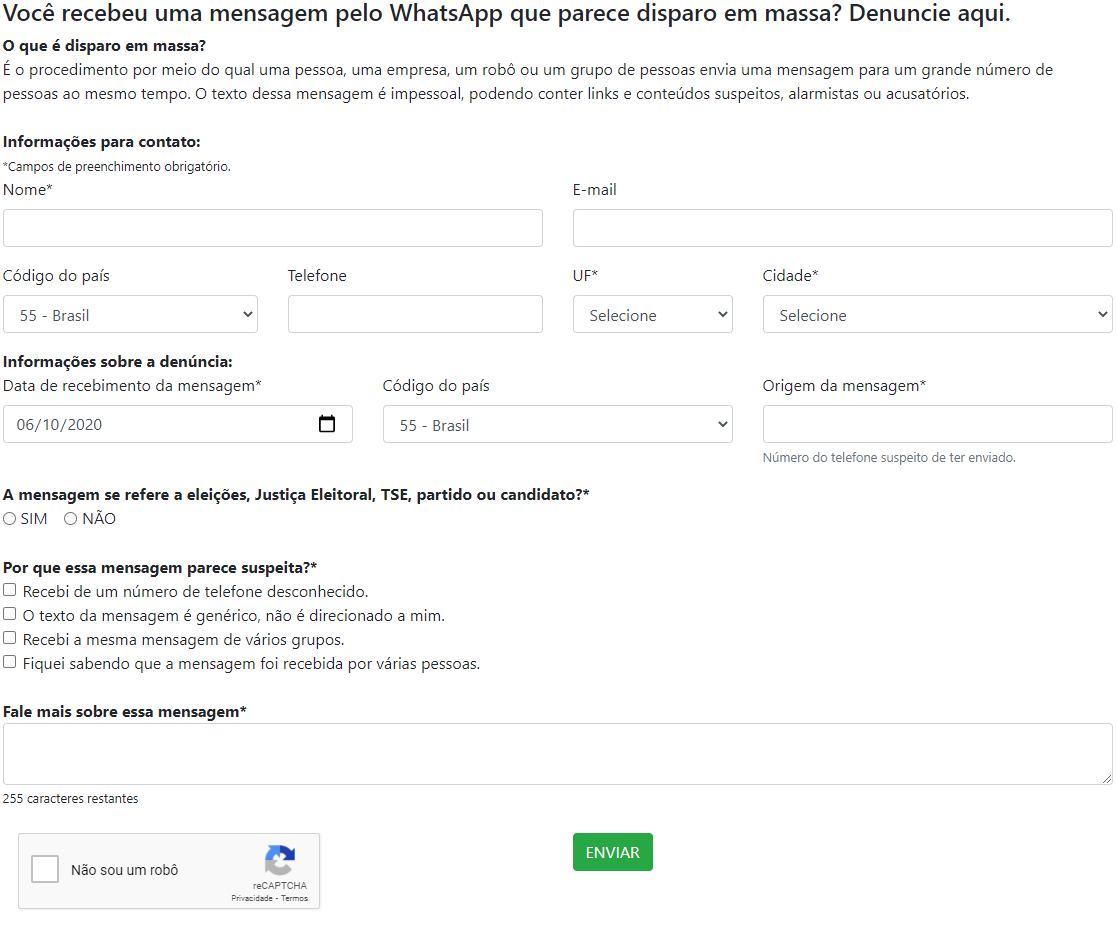This screenshot has width=1117, height=928.
Task: Open the contact Código do país dropdown
Action: [130, 314]
